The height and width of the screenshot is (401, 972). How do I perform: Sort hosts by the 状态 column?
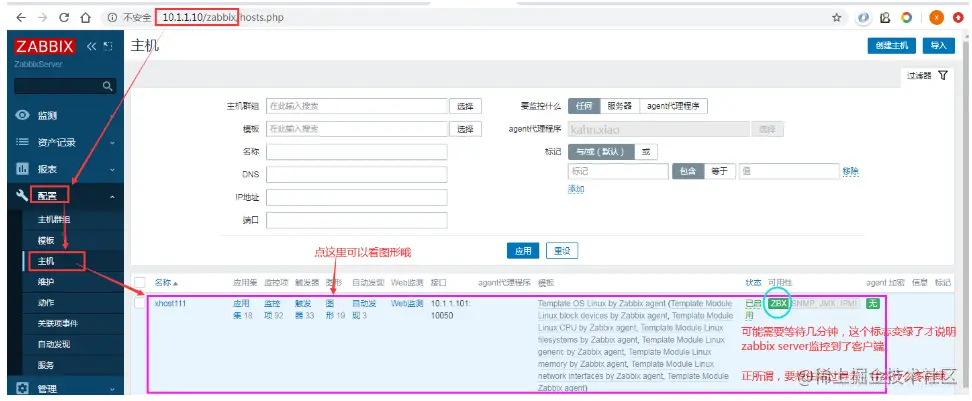point(753,283)
